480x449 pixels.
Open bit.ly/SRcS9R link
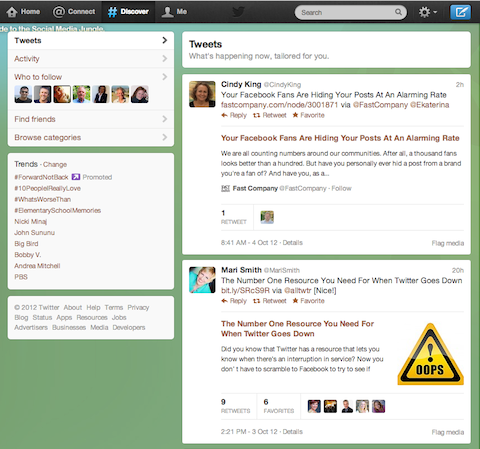click(x=245, y=291)
